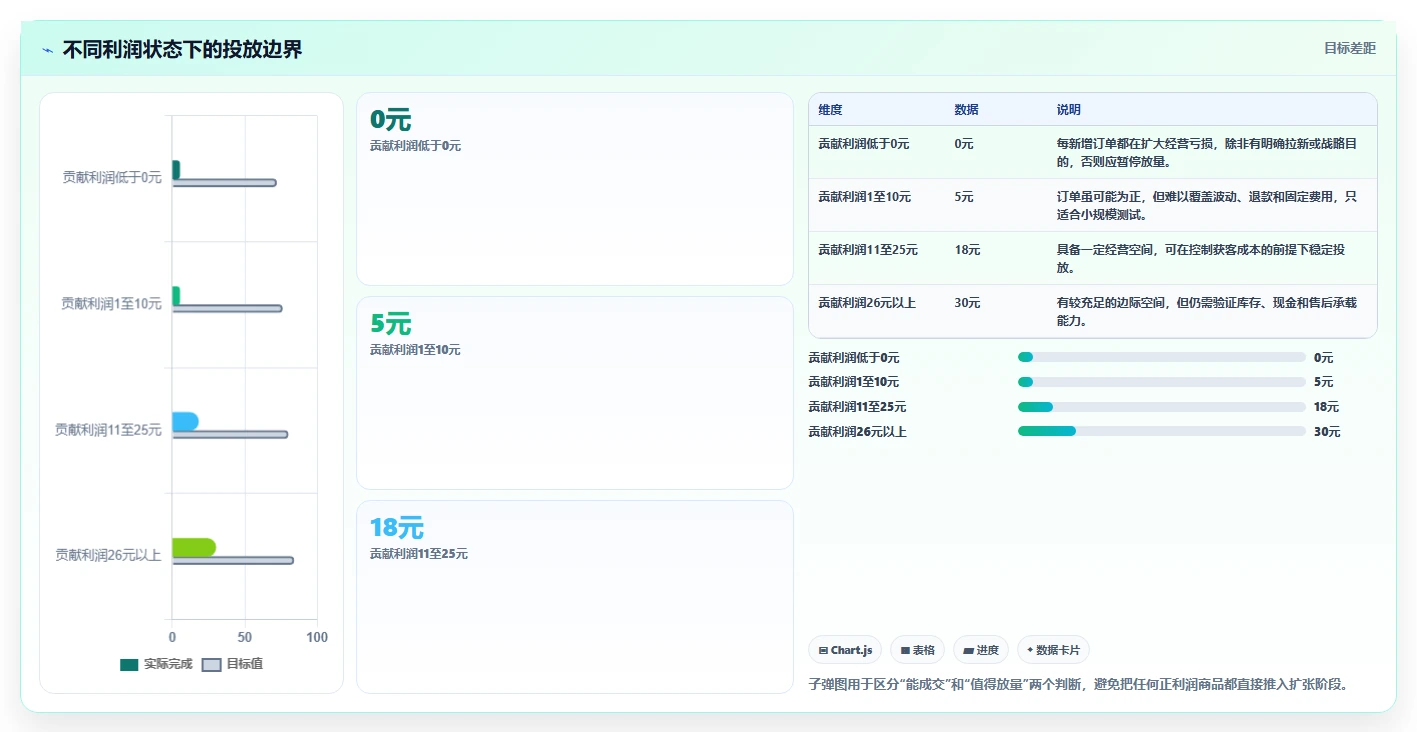Click the description starting 每新增订单都在扩大经营亏损
This screenshot has width=1417, height=732.
[x=1207, y=152]
